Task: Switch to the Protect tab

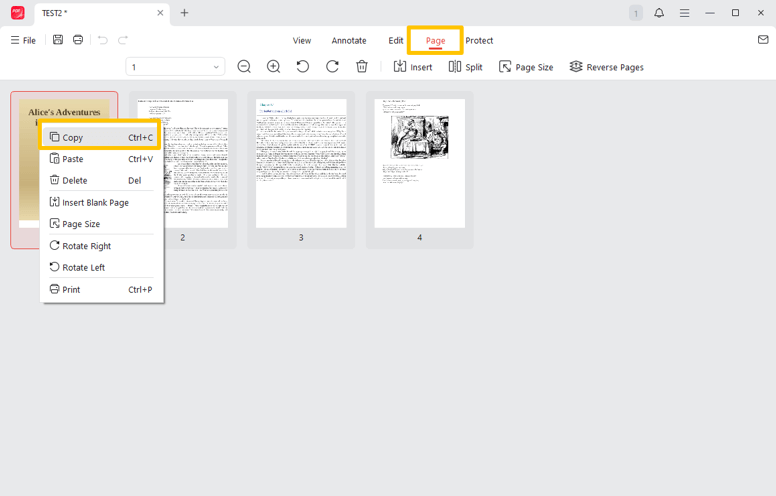Action: (479, 41)
